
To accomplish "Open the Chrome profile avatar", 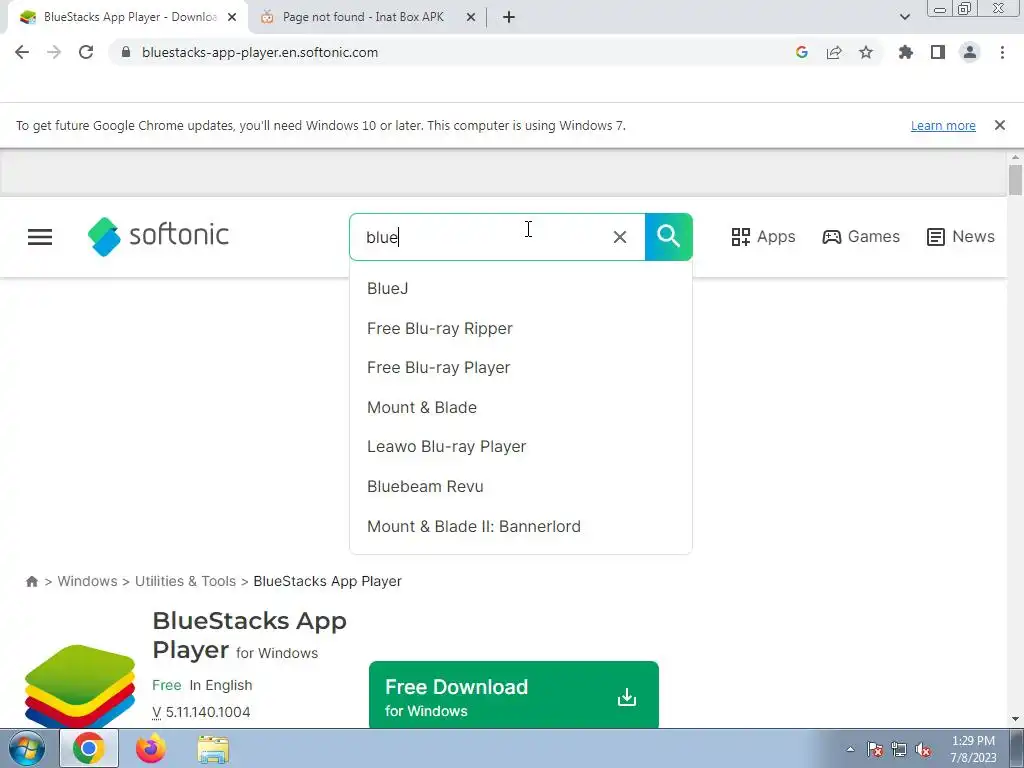I will pyautogui.click(x=970, y=52).
